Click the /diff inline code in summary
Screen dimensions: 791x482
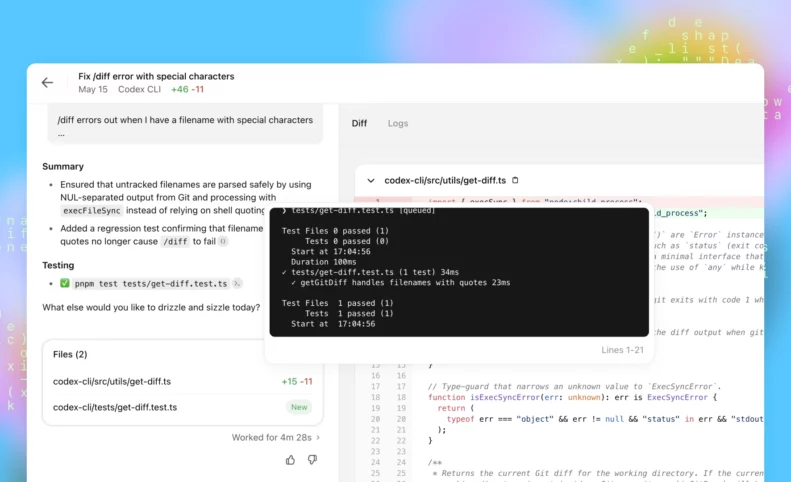tap(175, 242)
